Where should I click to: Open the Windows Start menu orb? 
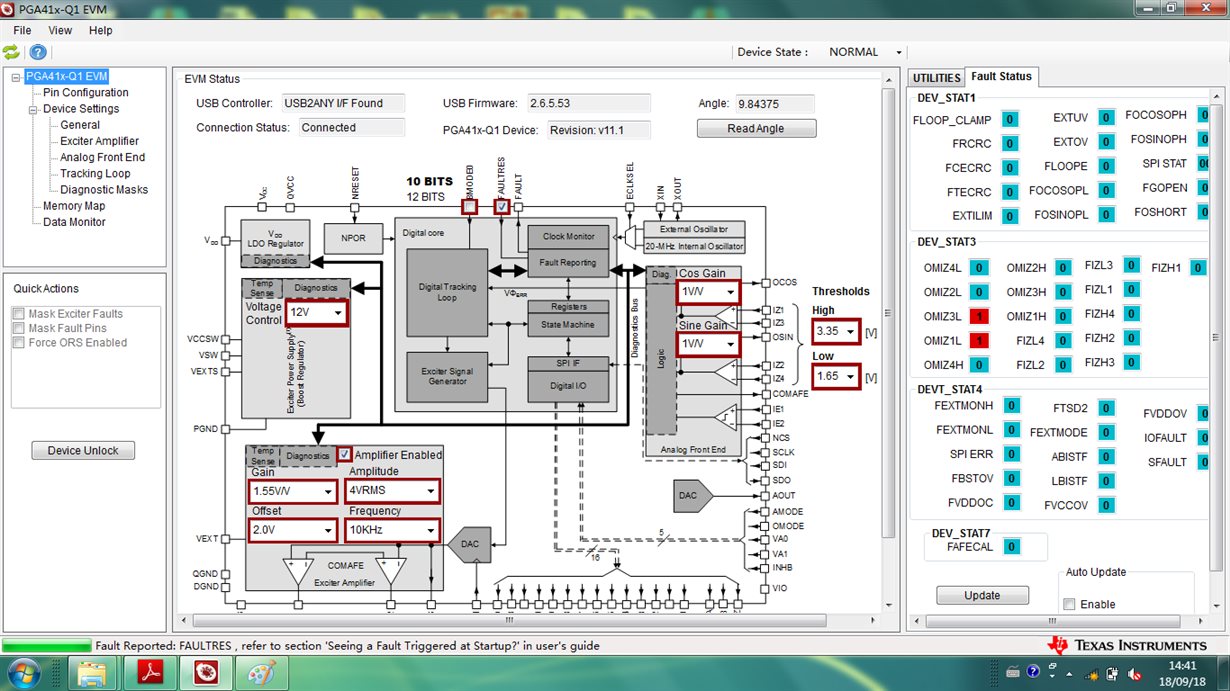tap(22, 672)
